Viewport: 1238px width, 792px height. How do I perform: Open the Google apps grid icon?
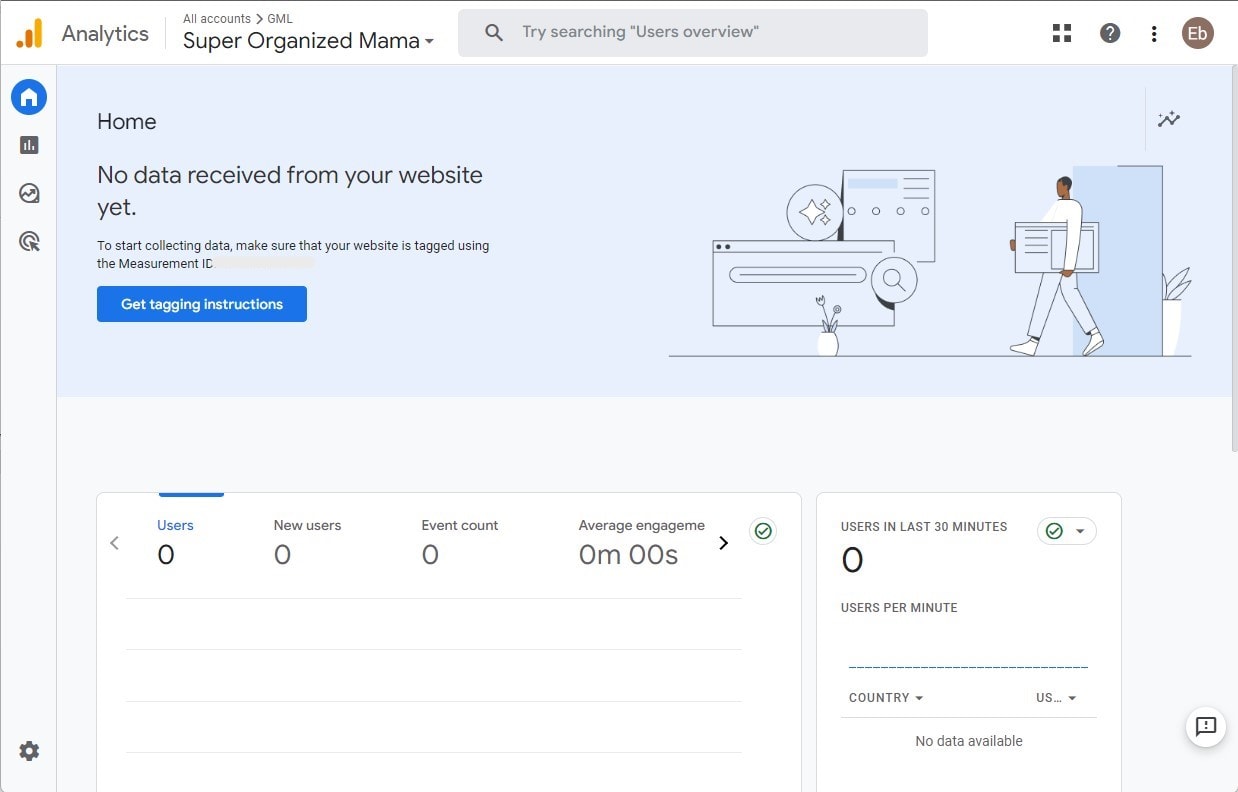coord(1062,33)
